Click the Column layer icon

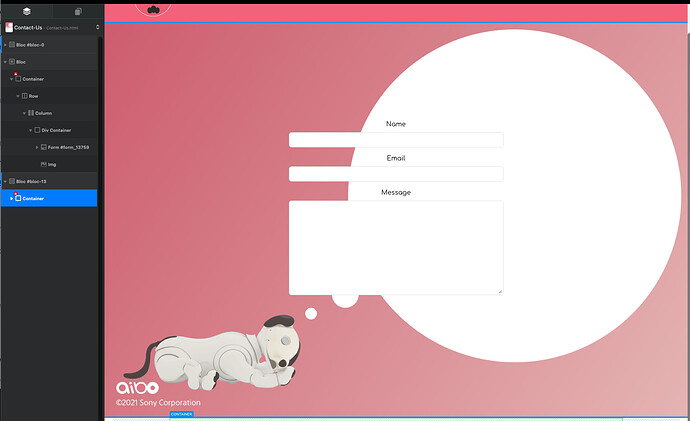[x=31, y=113]
